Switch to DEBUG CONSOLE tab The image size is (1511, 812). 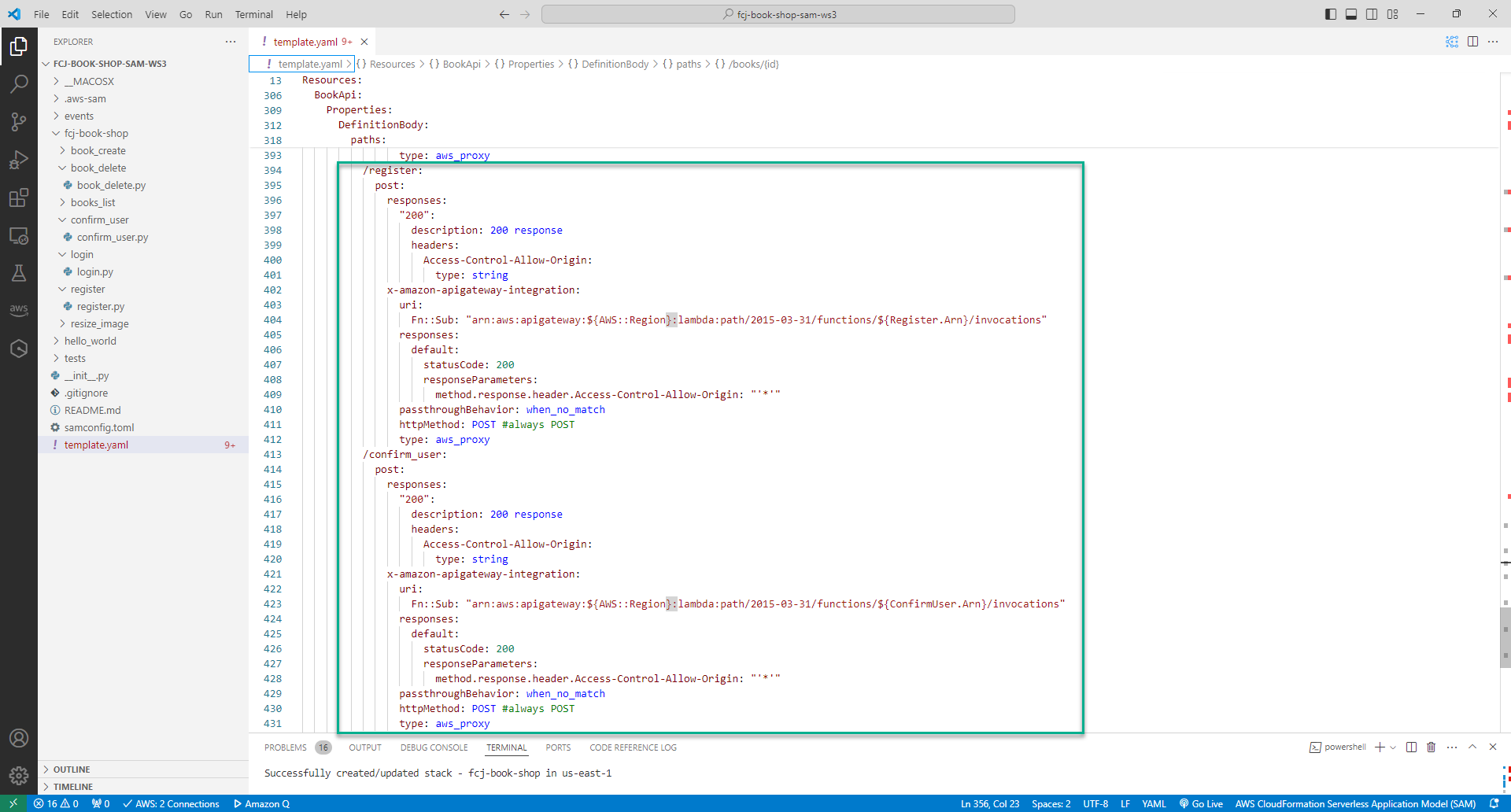(x=434, y=747)
